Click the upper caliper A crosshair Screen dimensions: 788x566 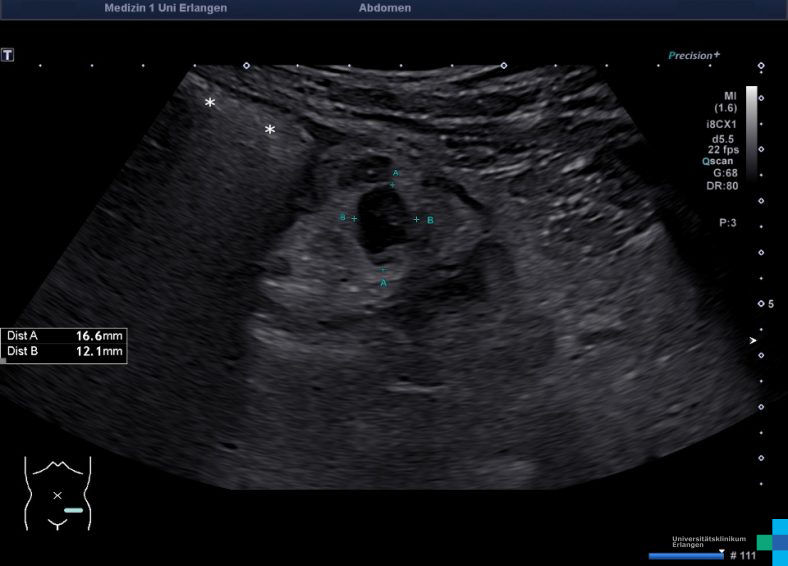coord(393,185)
